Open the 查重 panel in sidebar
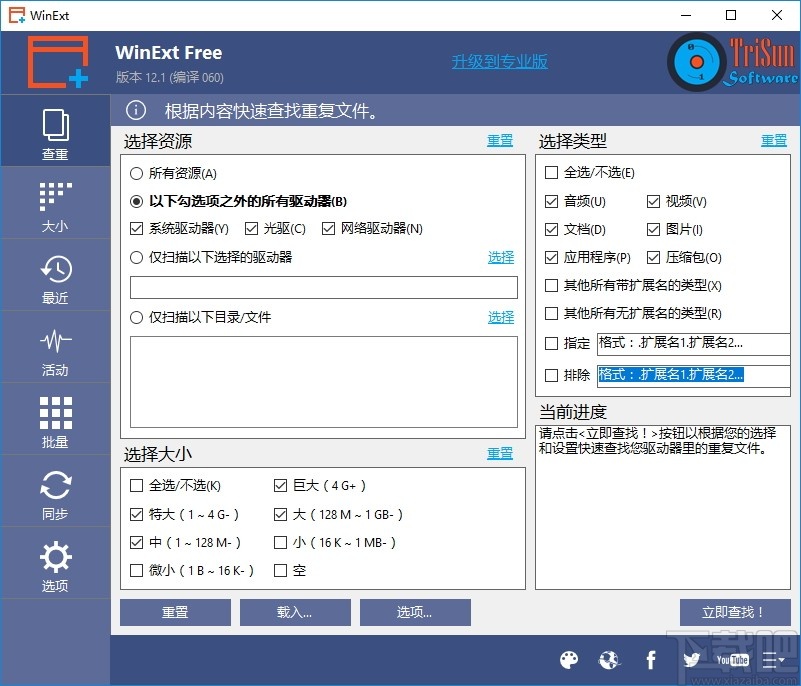Image resolution: width=801 pixels, height=686 pixels. [x=55, y=130]
